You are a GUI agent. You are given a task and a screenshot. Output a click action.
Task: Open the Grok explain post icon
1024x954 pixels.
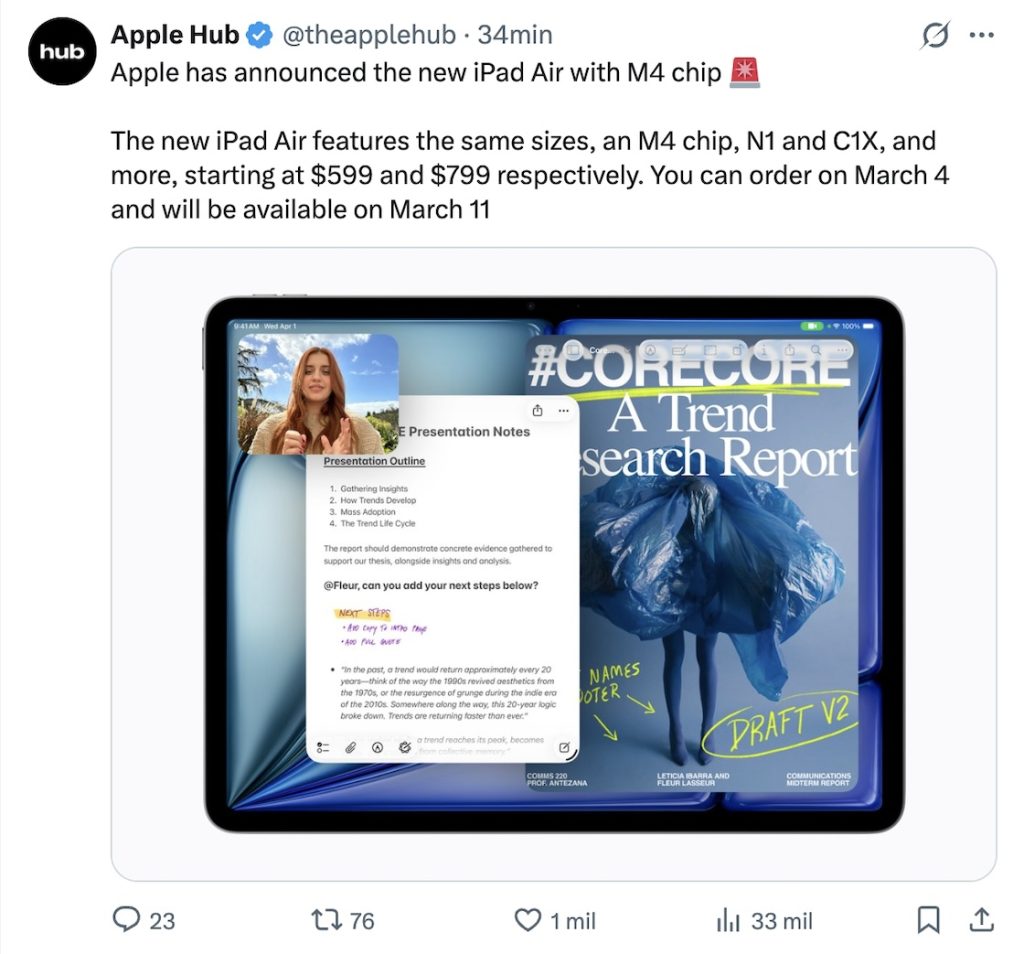pyautogui.click(x=934, y=36)
